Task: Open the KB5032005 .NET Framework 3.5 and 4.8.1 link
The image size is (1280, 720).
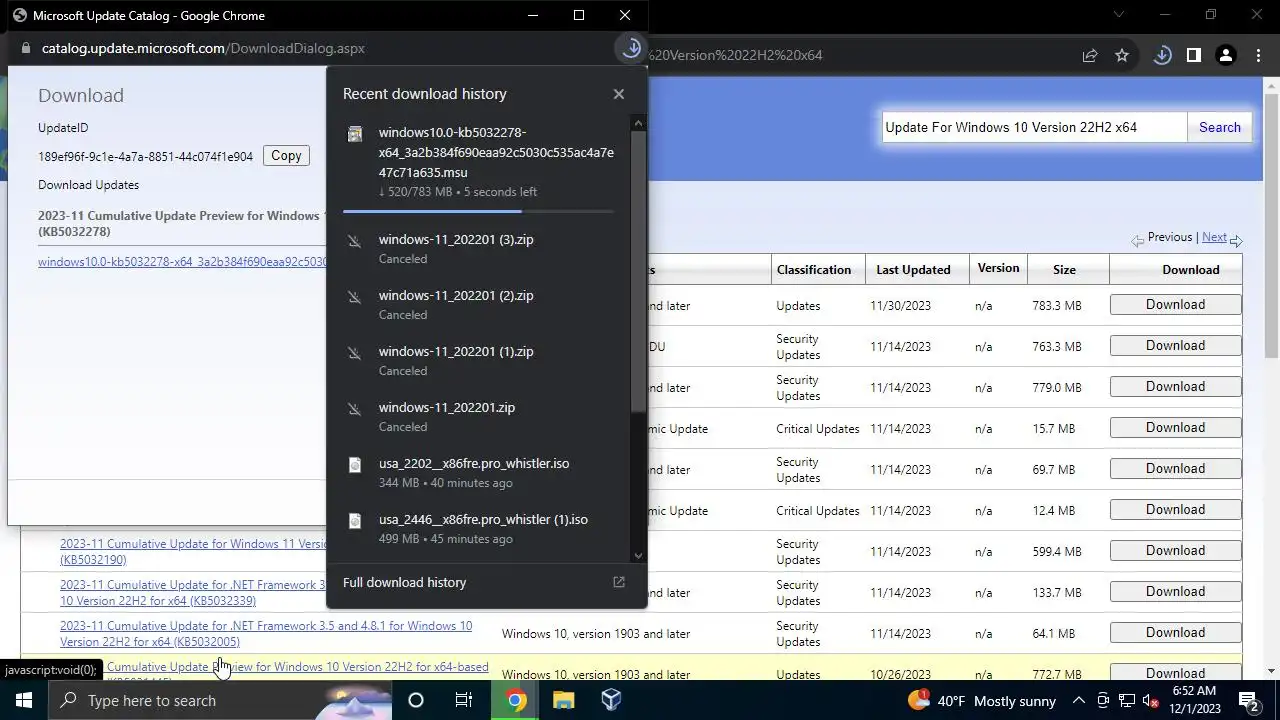Action: coord(266,634)
